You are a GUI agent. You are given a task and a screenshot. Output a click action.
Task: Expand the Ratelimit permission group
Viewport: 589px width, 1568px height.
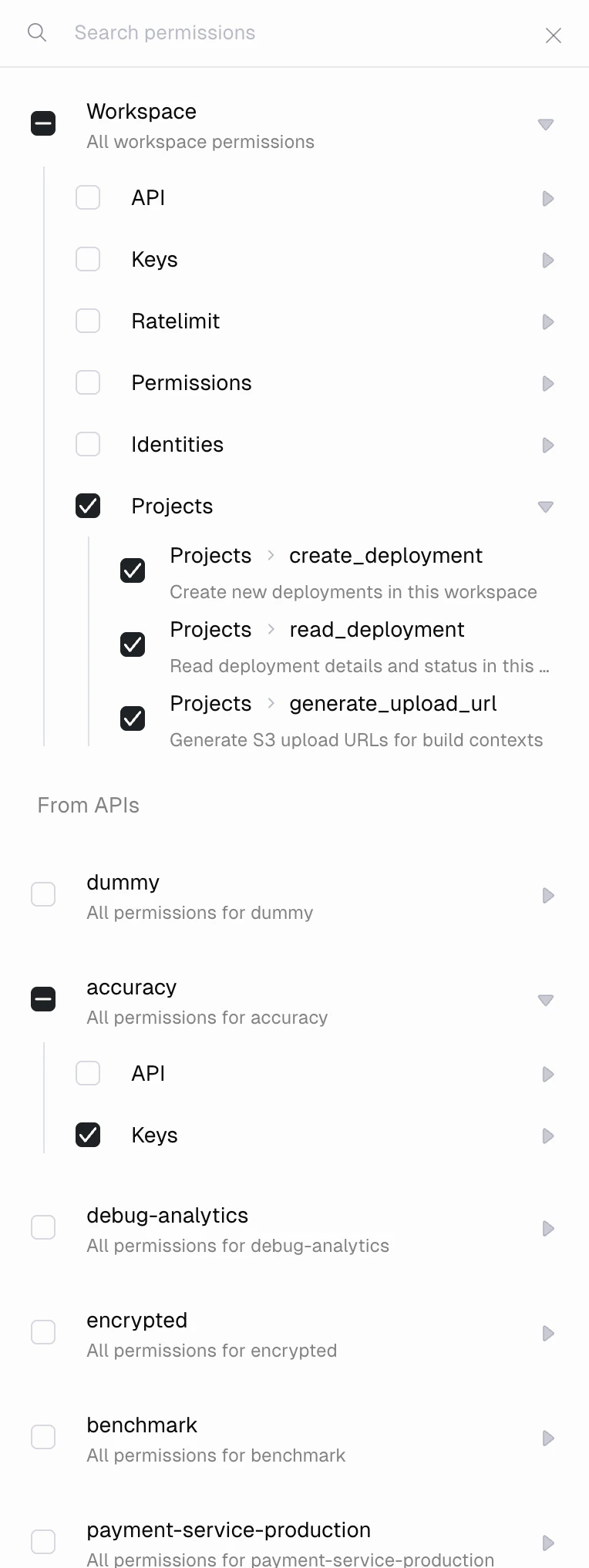(547, 321)
